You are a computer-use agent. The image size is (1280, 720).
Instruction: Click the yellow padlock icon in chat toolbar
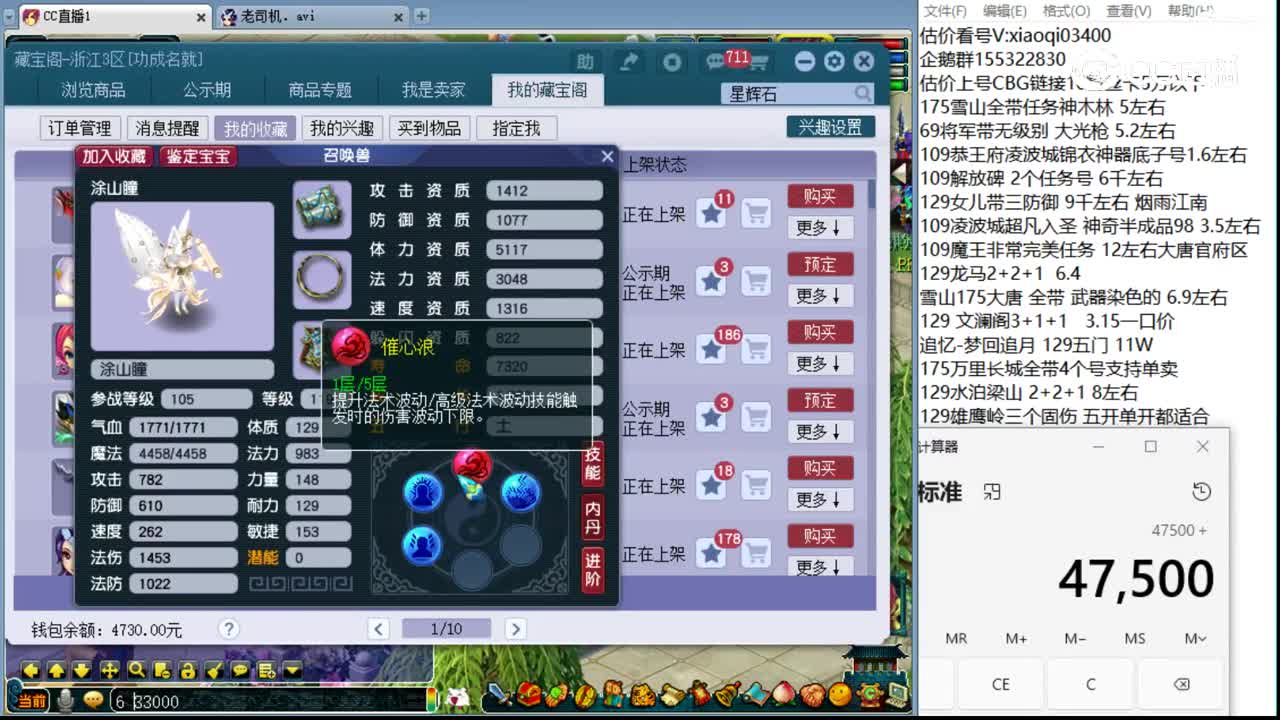(x=188, y=670)
